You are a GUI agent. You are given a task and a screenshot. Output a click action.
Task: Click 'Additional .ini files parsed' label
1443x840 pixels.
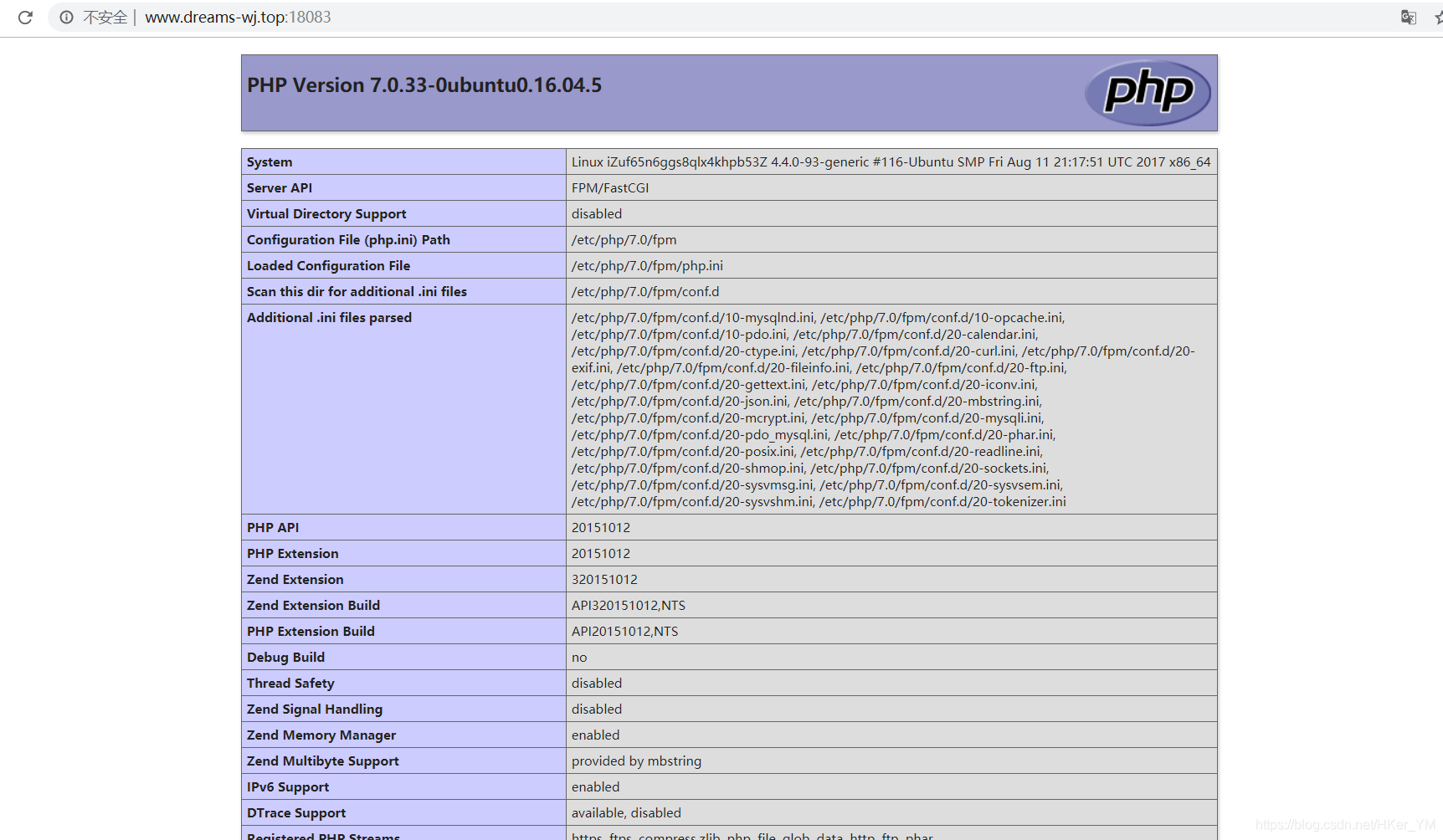(x=329, y=318)
